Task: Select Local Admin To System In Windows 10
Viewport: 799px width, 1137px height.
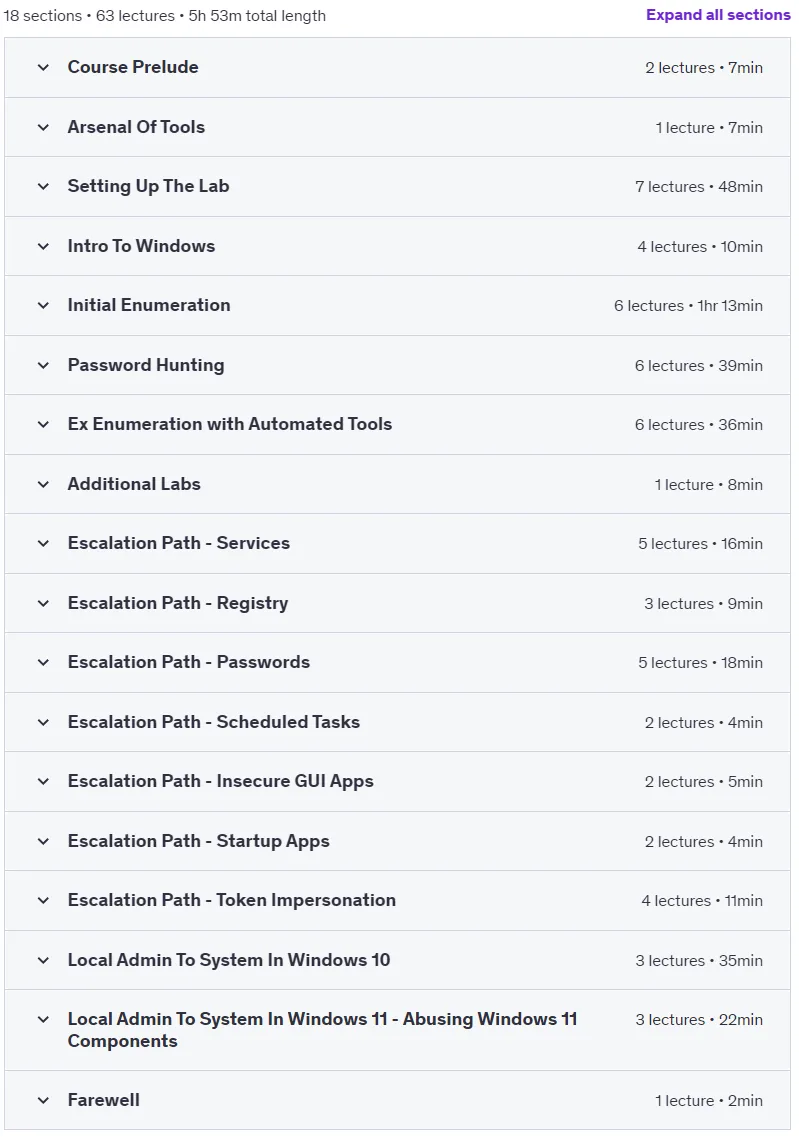Action: (229, 960)
